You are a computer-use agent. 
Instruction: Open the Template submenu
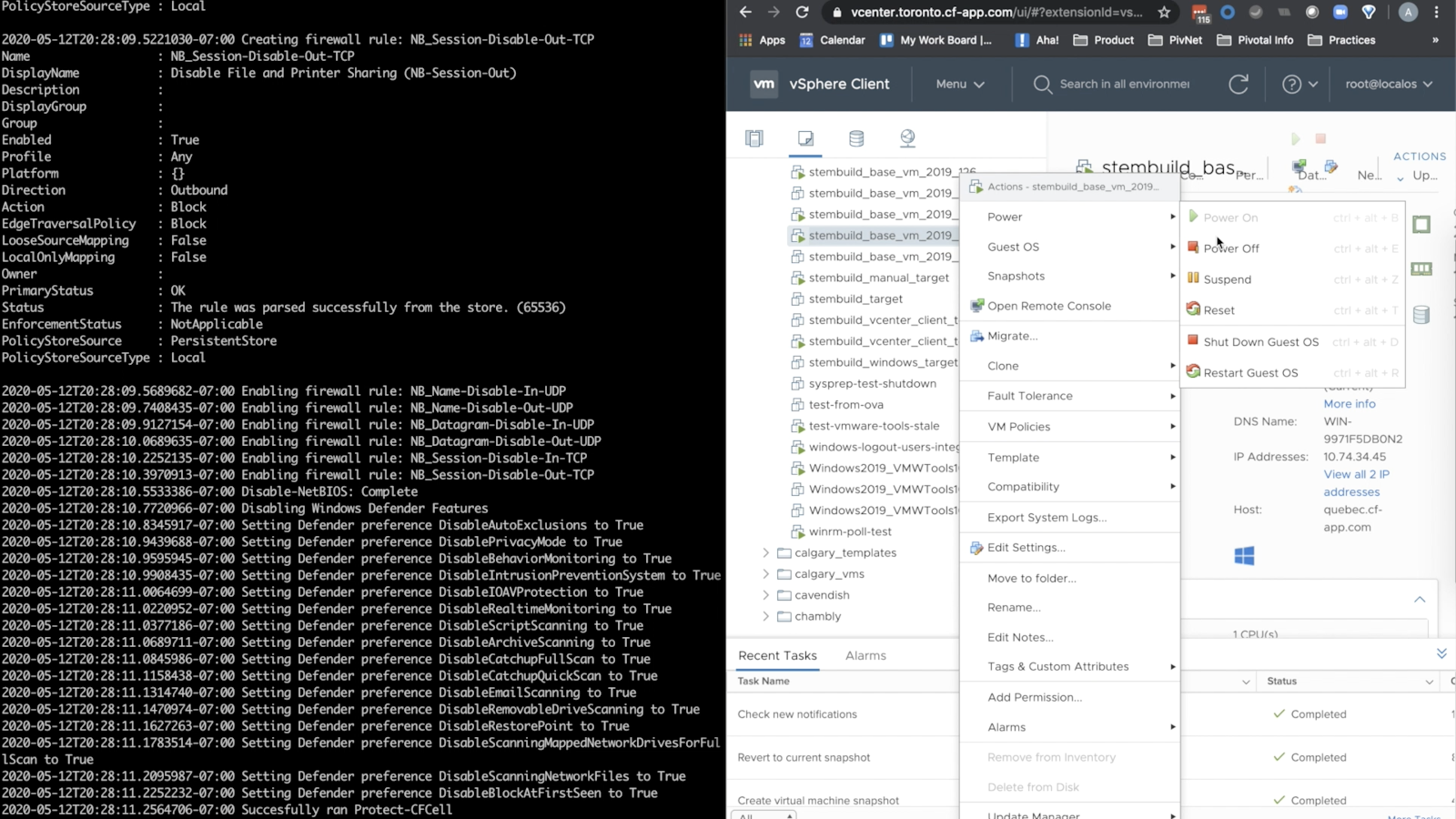click(x=1070, y=458)
